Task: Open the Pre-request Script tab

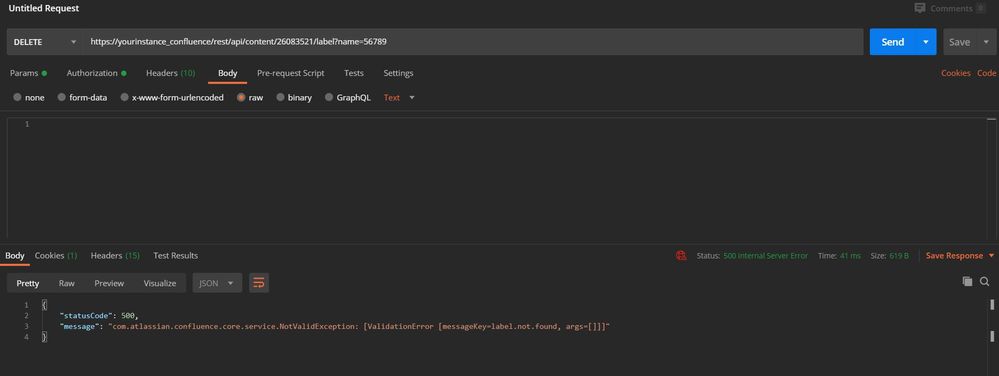Action: click(291, 73)
